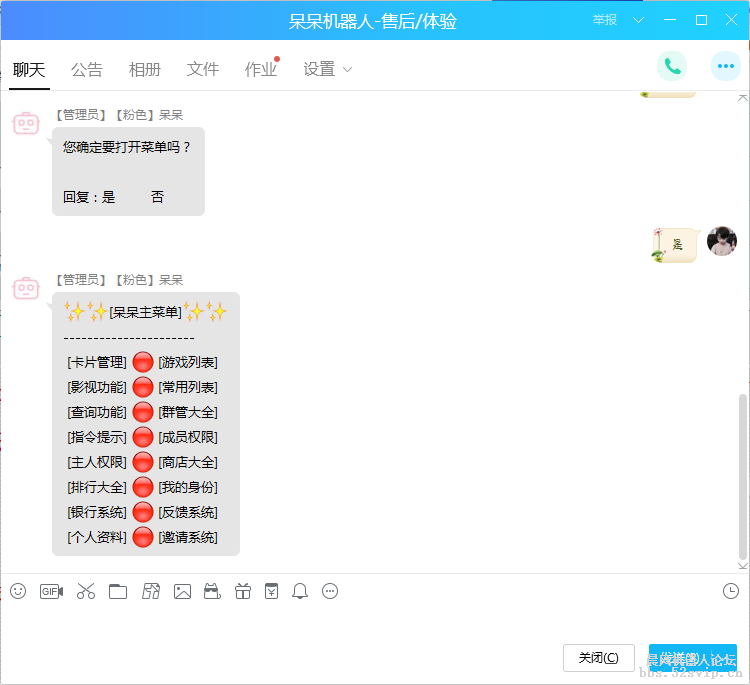Click the 举报 report link

pos(605,20)
